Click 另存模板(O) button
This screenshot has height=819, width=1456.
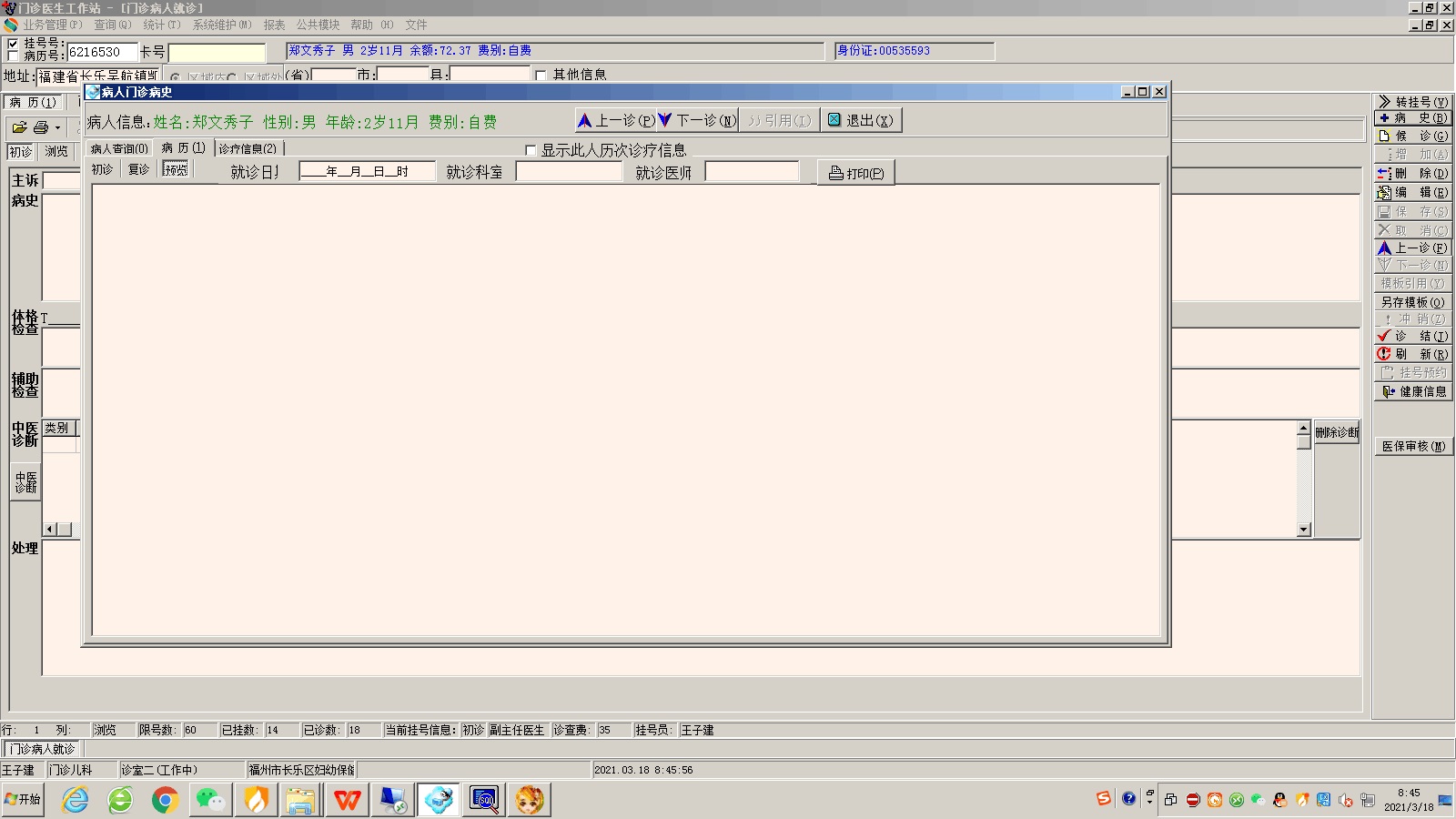[x=1412, y=302]
